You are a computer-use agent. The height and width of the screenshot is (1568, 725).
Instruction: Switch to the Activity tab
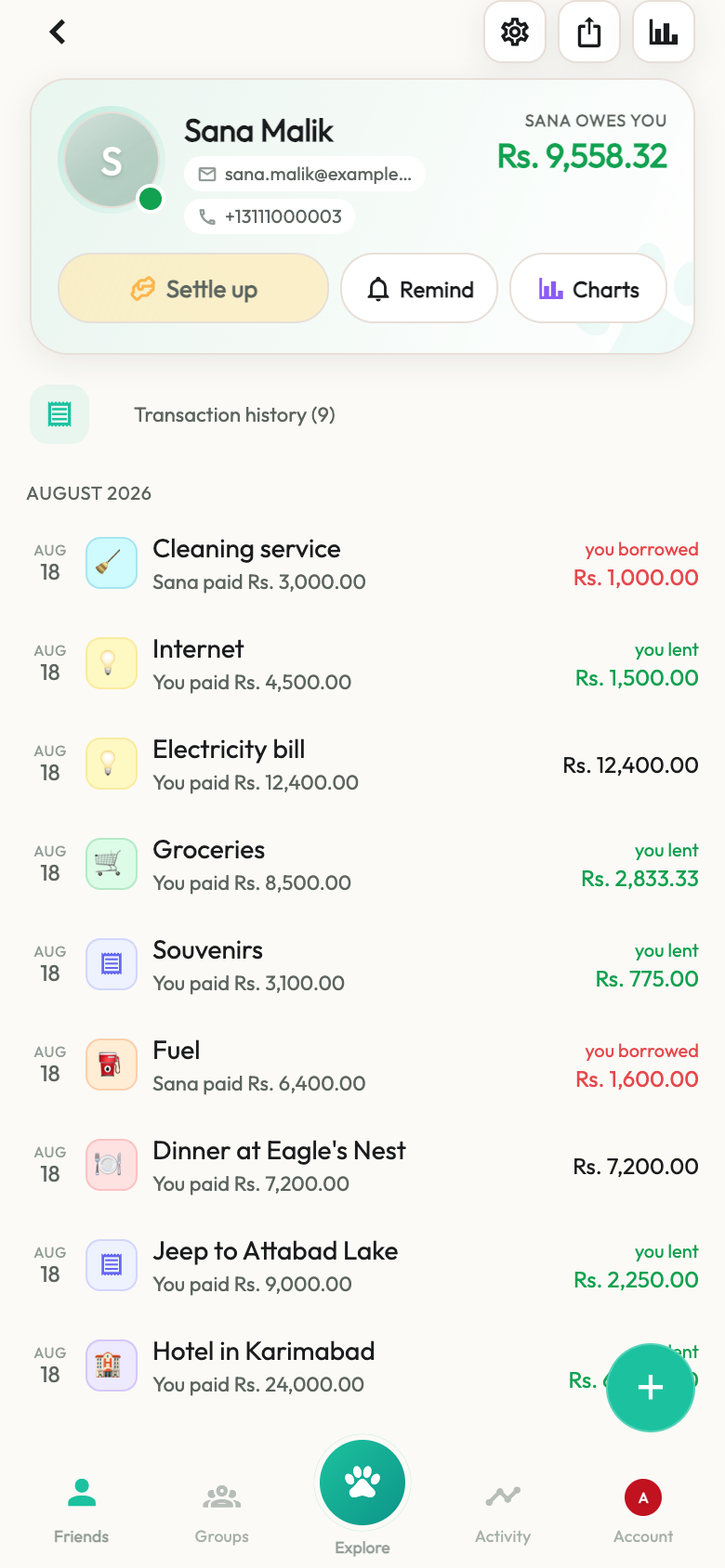click(x=503, y=1510)
